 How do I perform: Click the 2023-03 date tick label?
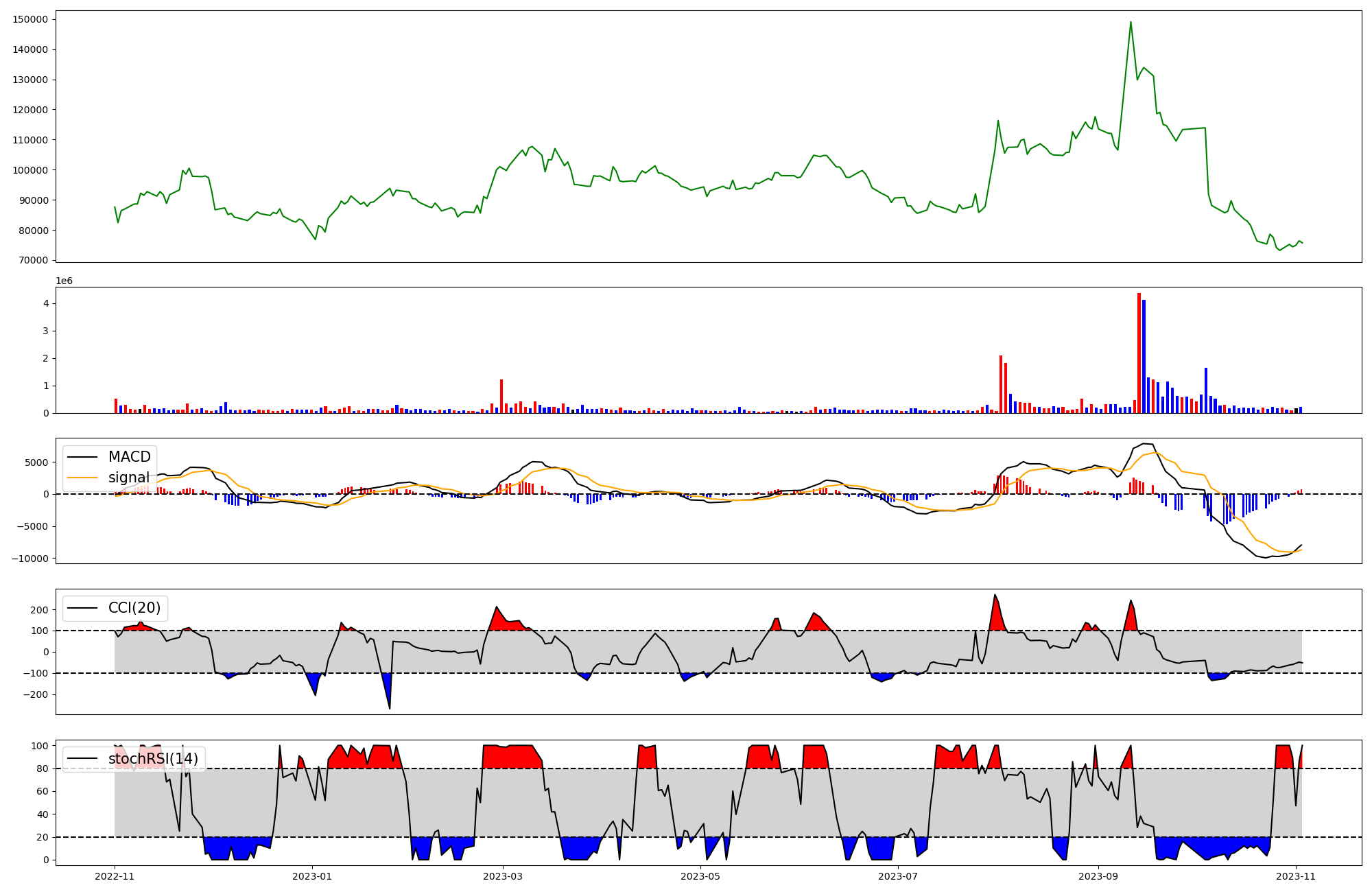coord(503,876)
